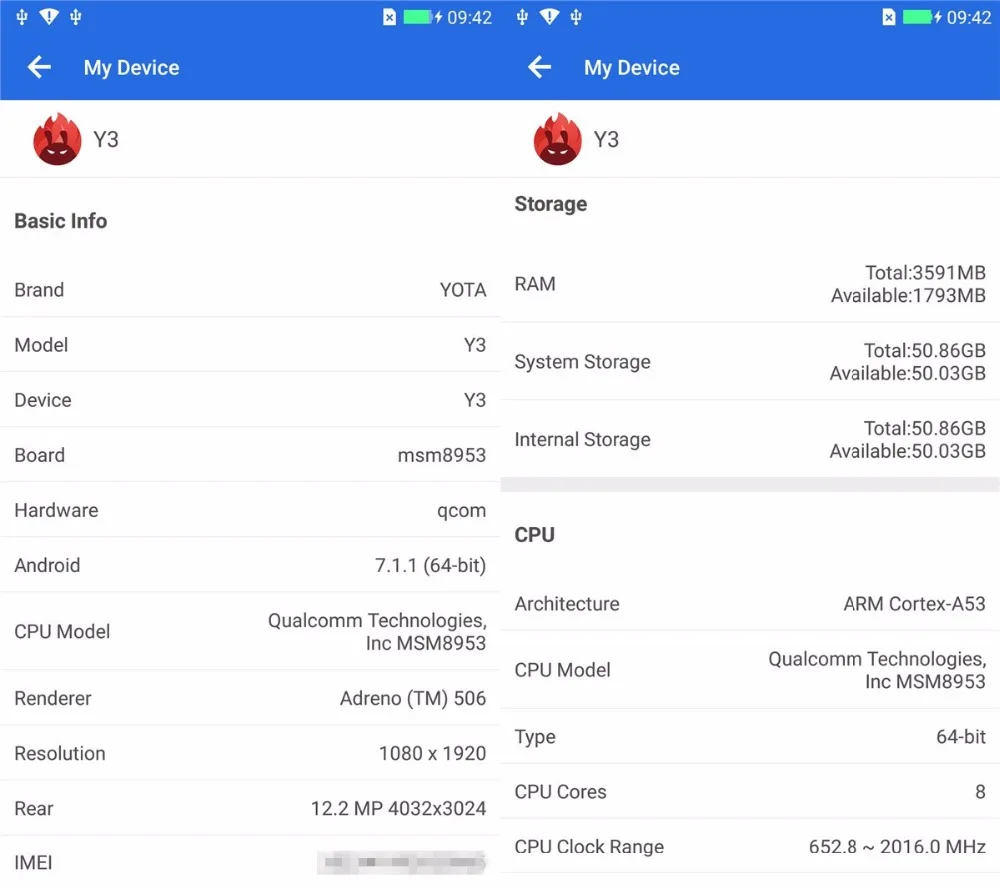Select the Type value 64-bit
This screenshot has height=888, width=1000.
click(961, 737)
